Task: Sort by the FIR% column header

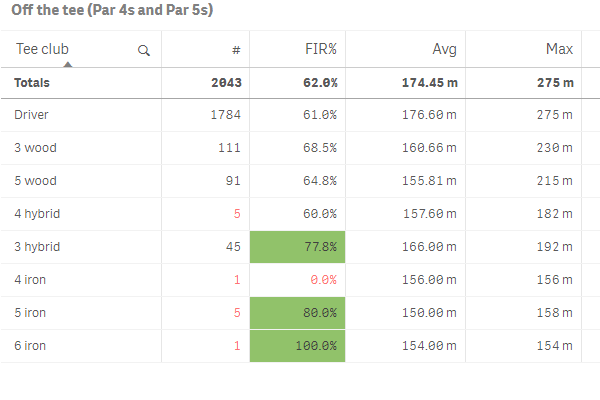Action: click(321, 49)
